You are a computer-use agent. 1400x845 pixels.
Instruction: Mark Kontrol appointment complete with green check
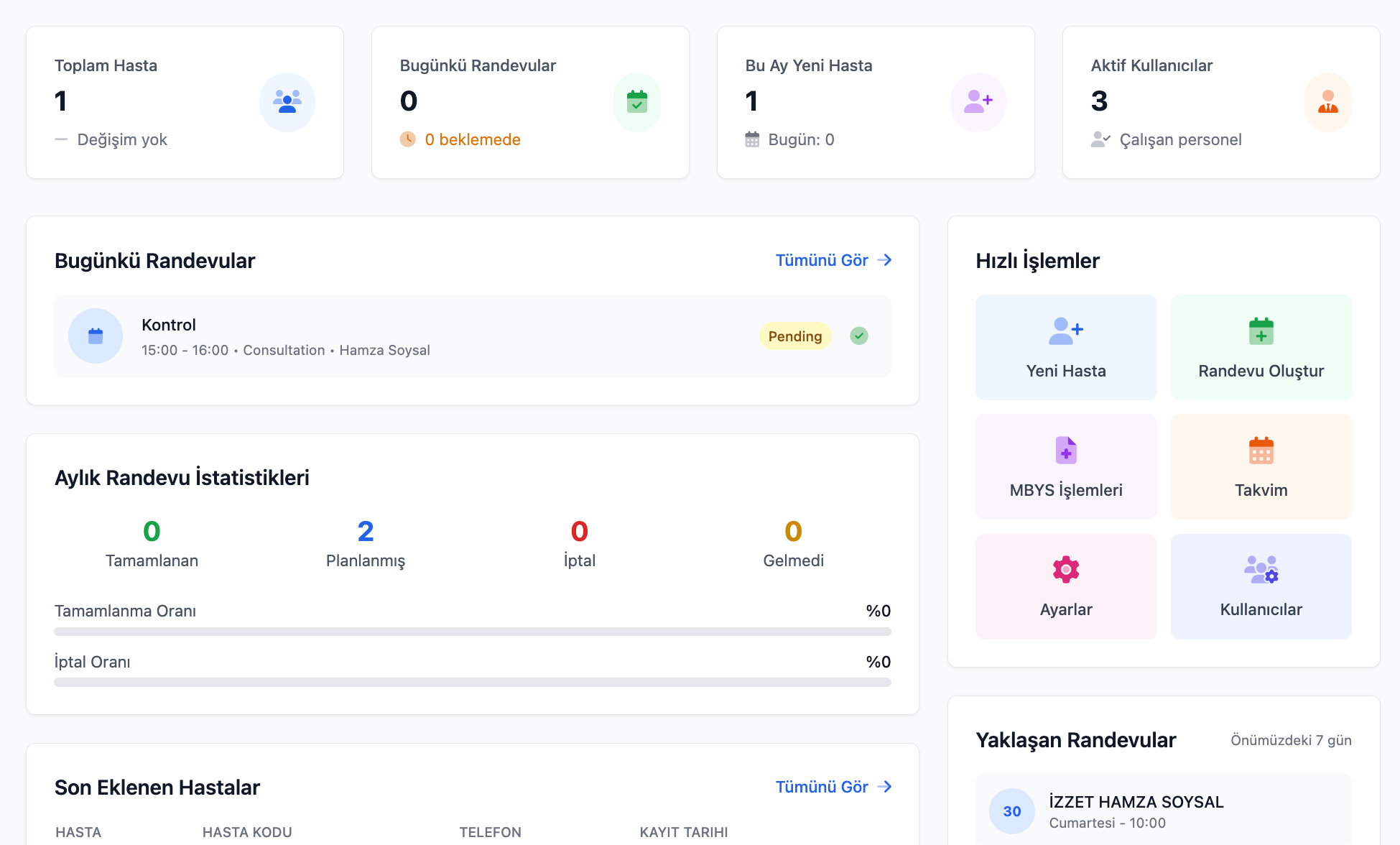tap(858, 336)
